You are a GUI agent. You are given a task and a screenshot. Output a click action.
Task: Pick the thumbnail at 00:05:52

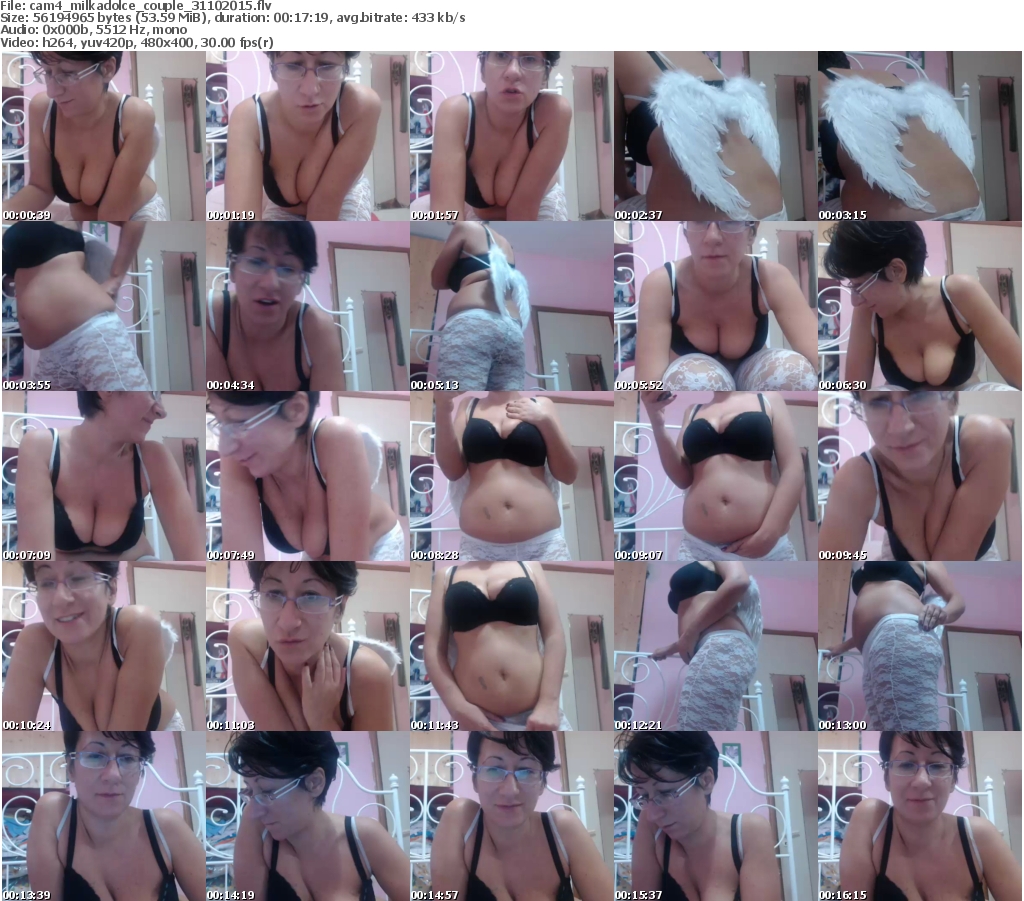pos(716,306)
